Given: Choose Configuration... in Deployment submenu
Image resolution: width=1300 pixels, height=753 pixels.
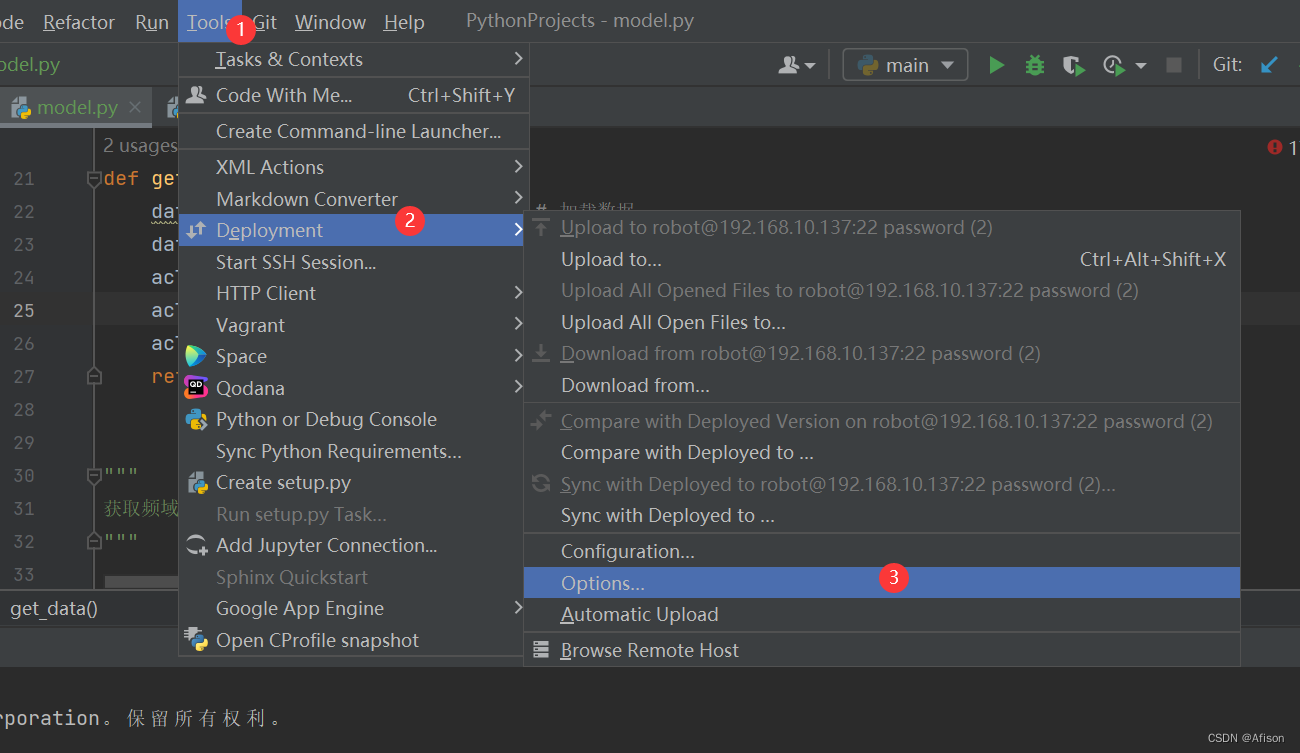Looking at the screenshot, I should [x=881, y=551].
